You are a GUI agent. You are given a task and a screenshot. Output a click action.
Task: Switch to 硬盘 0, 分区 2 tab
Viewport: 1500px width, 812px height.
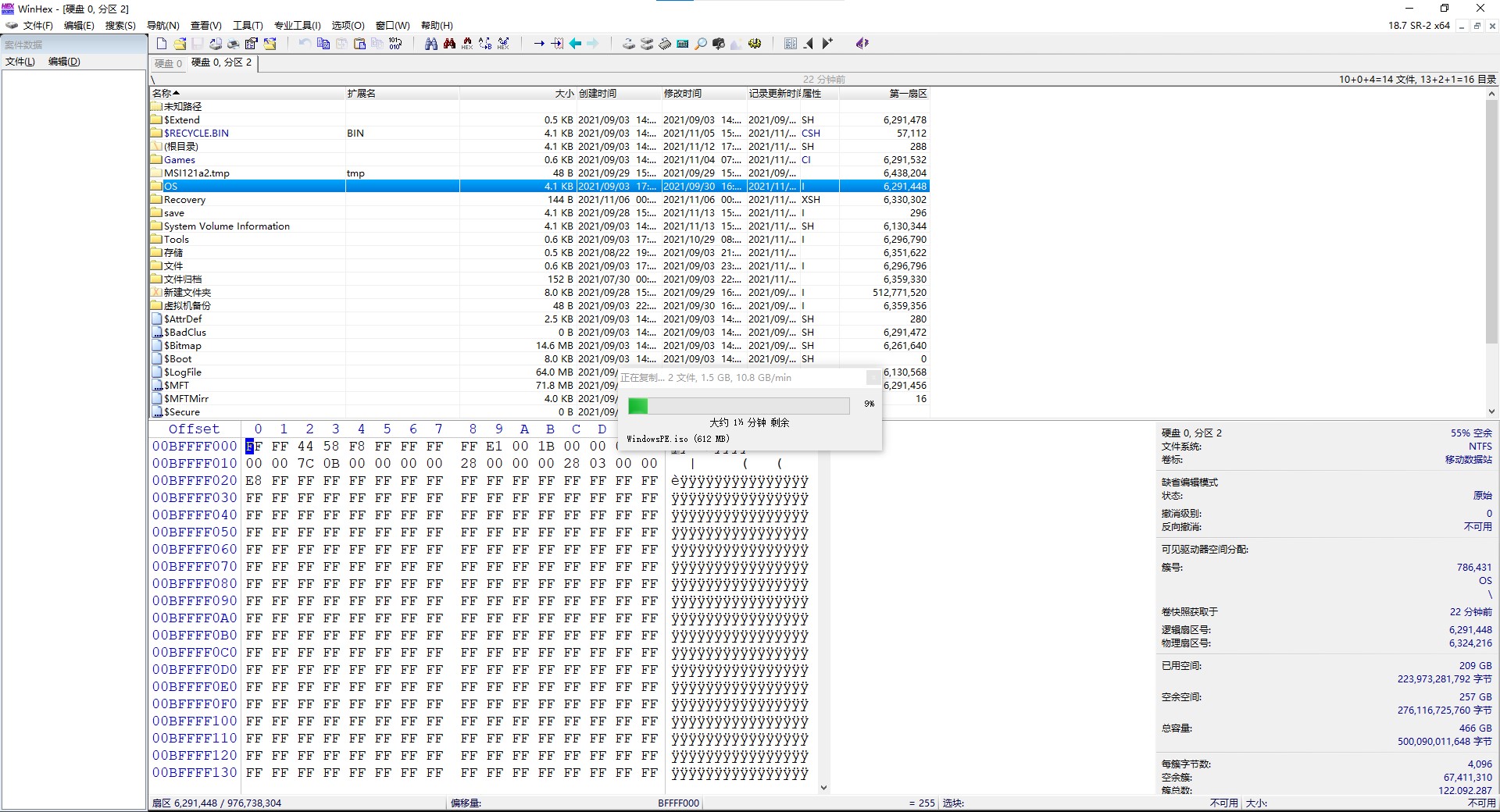tap(222, 62)
